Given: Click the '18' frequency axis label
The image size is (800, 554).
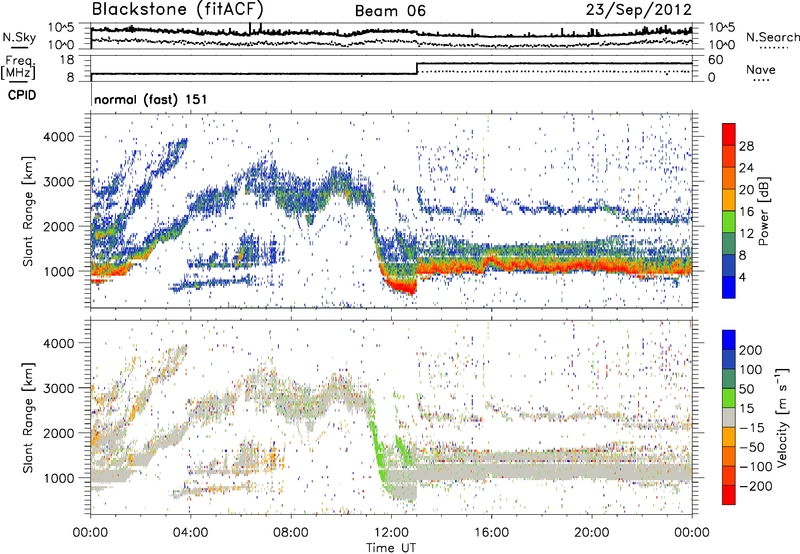Looking at the screenshot, I should tap(66, 60).
